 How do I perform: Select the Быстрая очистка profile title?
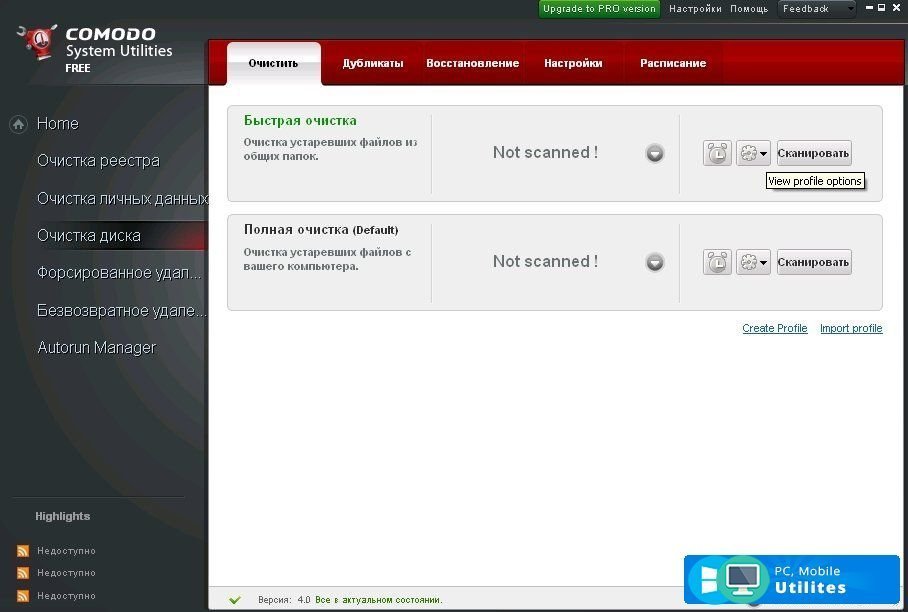(x=300, y=120)
